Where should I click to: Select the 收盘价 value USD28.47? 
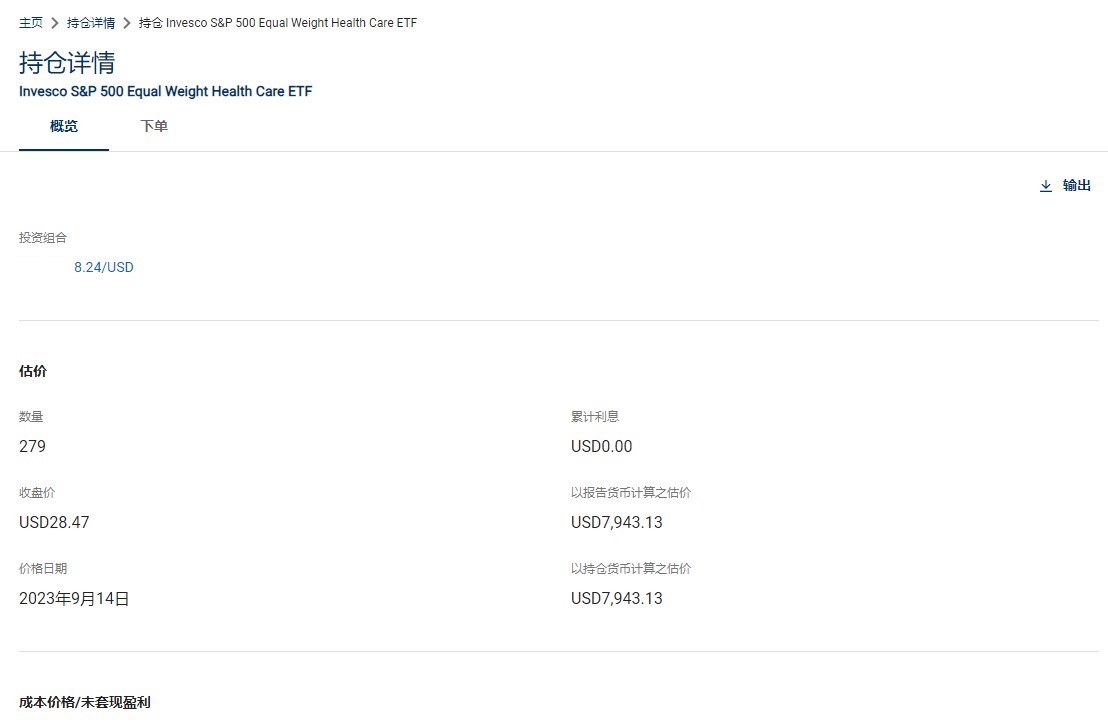(54, 523)
